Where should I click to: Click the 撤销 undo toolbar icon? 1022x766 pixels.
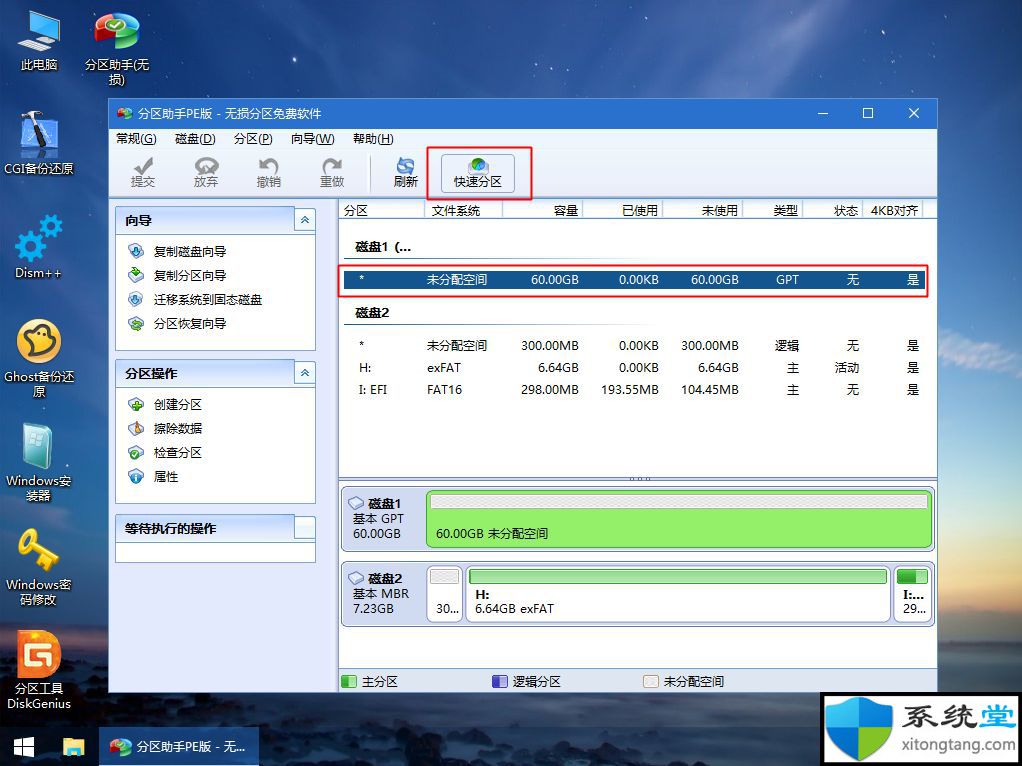pyautogui.click(x=268, y=173)
